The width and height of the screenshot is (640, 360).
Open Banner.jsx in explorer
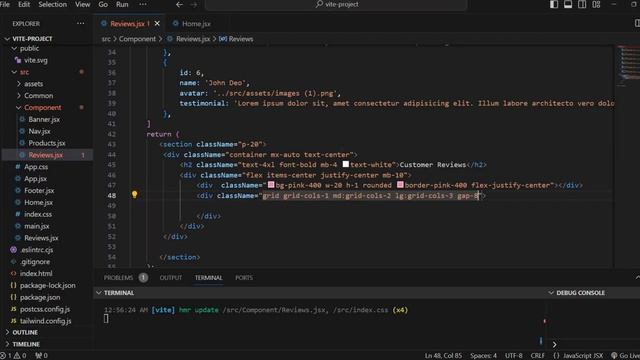click(x=44, y=119)
